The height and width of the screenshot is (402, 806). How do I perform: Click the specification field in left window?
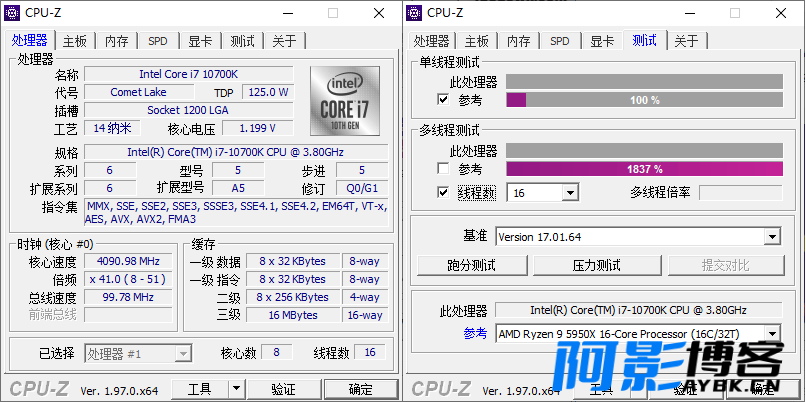[236, 152]
